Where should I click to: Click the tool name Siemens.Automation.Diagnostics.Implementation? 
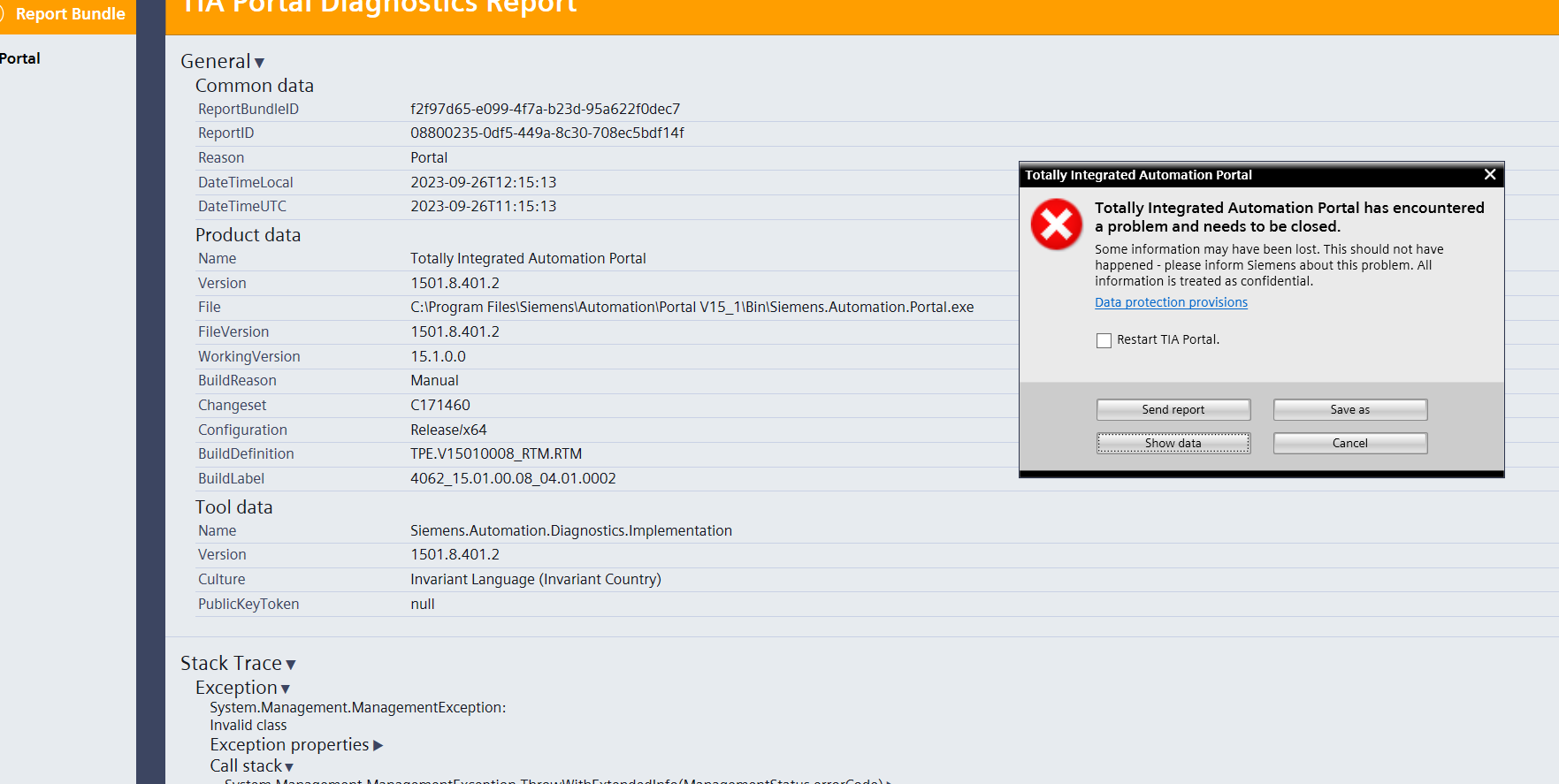tap(571, 530)
